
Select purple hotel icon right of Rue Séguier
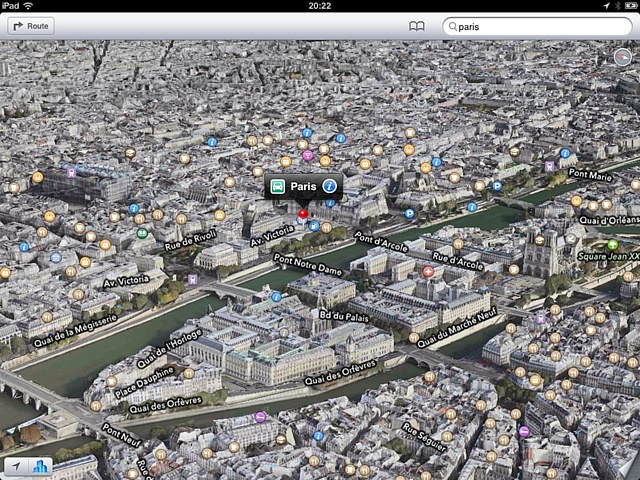tap(524, 431)
